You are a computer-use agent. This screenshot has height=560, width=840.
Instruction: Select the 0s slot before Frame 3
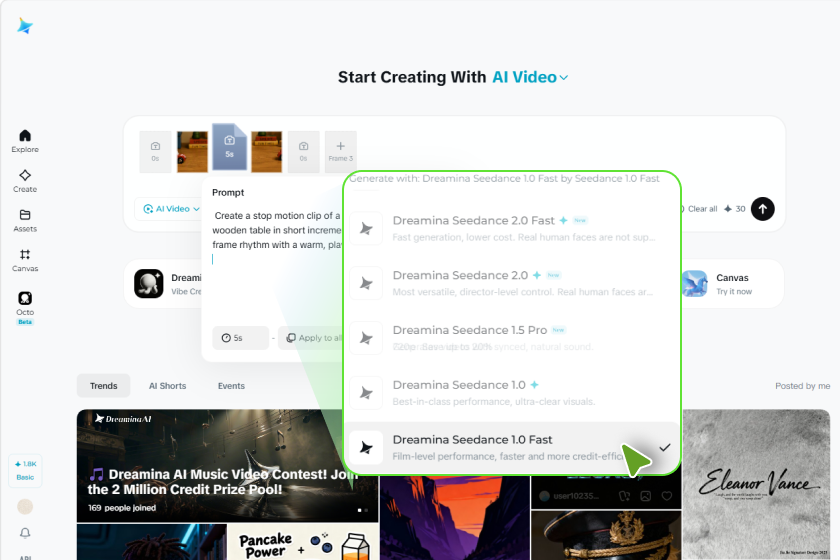(x=303, y=152)
